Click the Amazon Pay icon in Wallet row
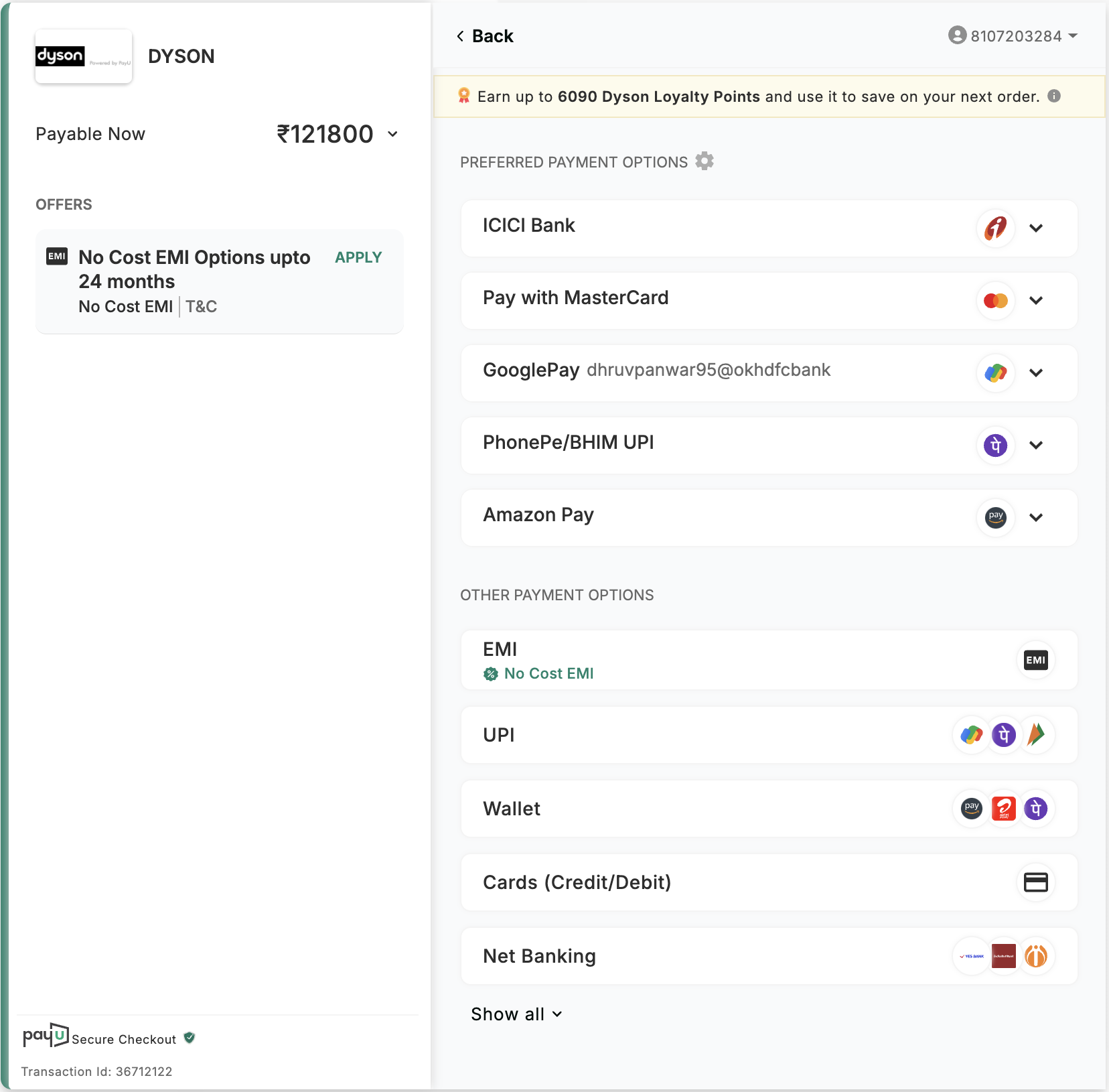The height and width of the screenshot is (1092, 1109). [972, 809]
